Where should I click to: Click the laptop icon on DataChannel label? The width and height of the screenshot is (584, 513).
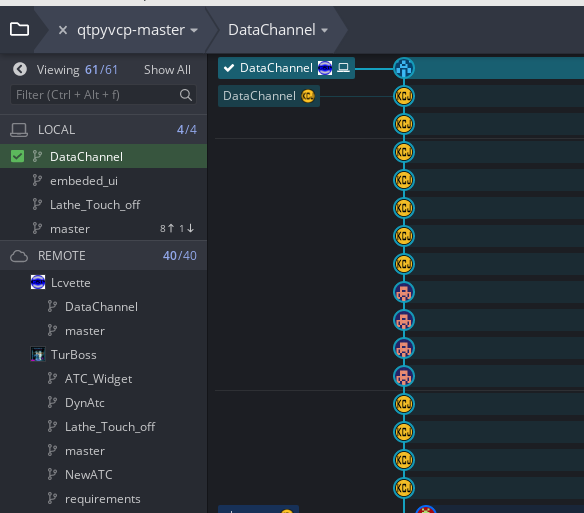pyautogui.click(x=343, y=68)
